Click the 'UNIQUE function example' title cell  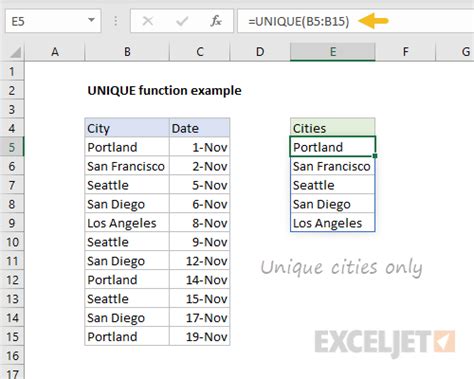(164, 90)
